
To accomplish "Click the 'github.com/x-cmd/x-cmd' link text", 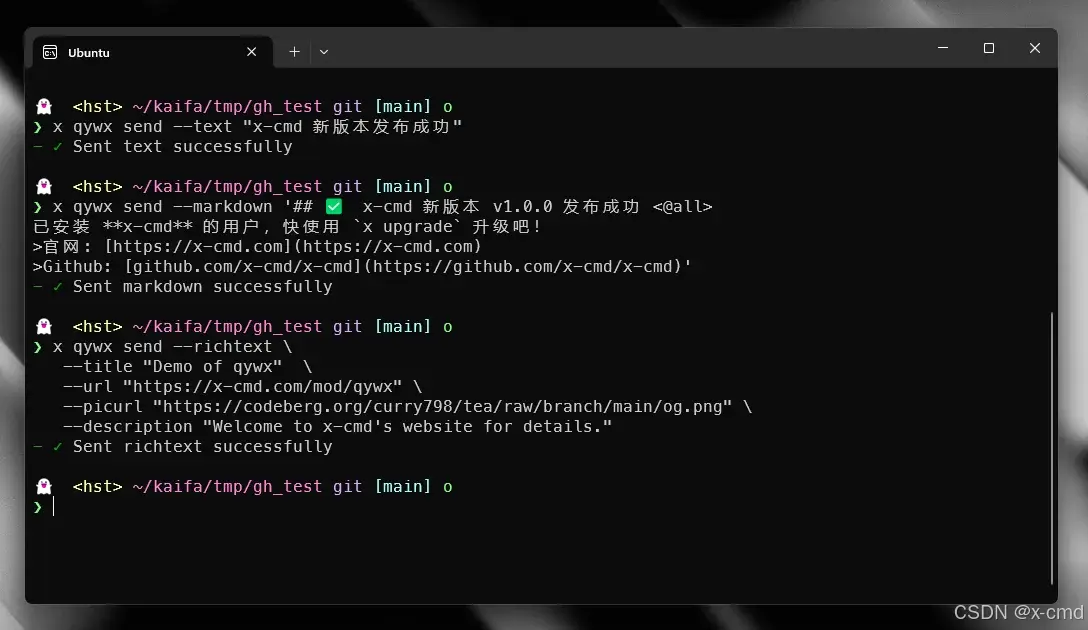I will (x=243, y=266).
